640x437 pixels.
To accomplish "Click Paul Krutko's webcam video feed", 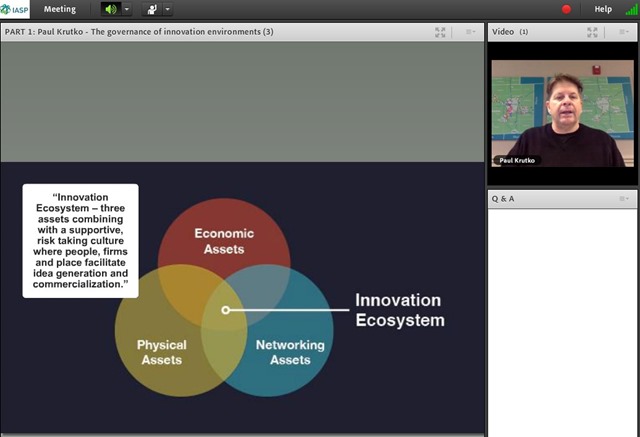I will pyautogui.click(x=562, y=113).
